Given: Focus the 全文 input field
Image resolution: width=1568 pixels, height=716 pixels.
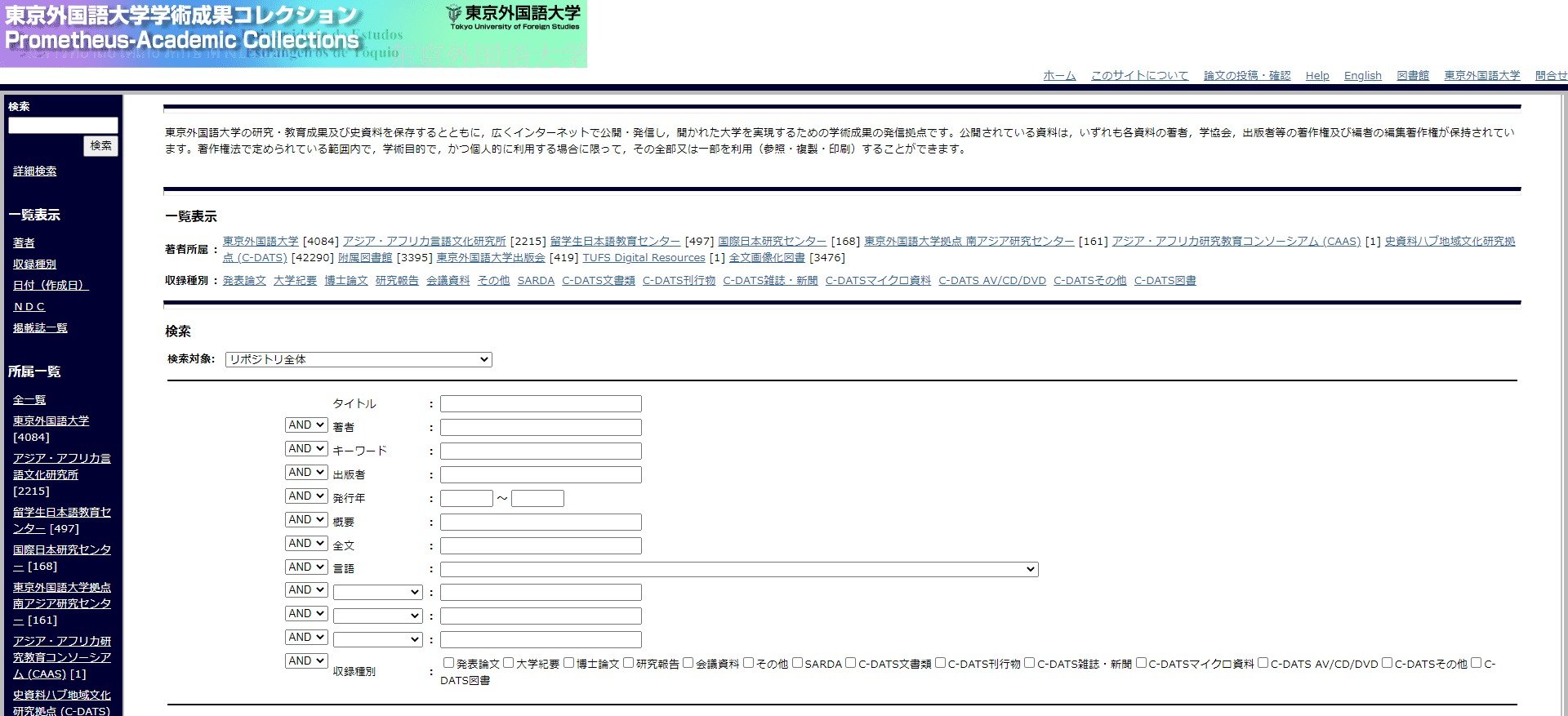Looking at the screenshot, I should [x=541, y=546].
